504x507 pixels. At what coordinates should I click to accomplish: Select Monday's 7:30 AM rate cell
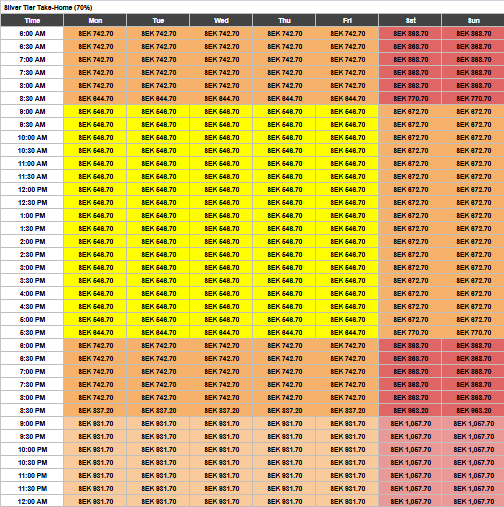click(x=95, y=73)
